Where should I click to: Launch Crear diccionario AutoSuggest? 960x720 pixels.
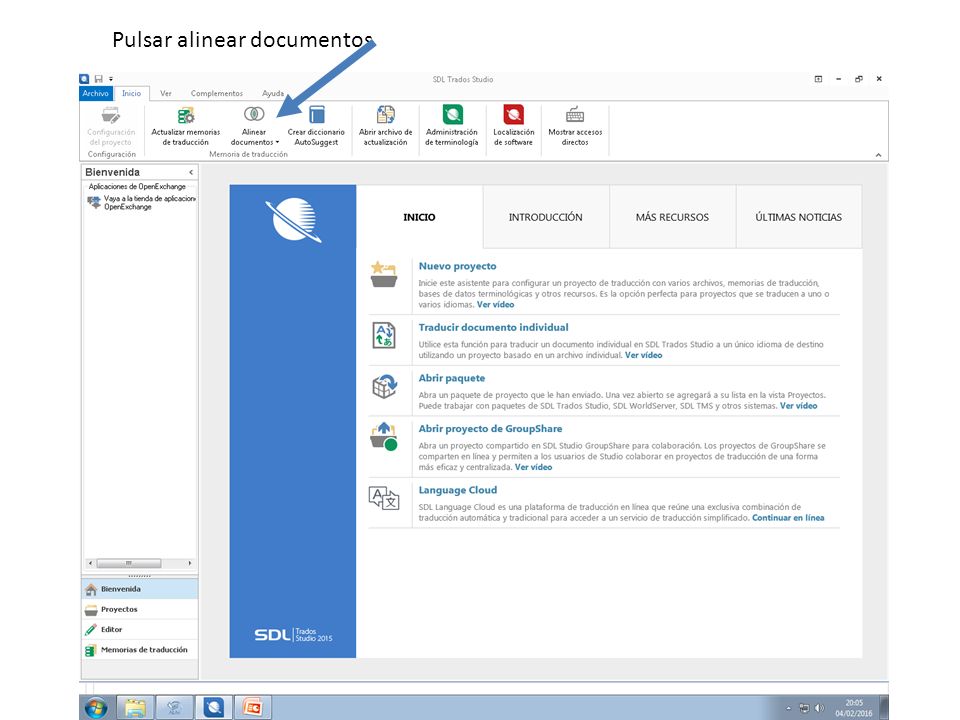pos(316,126)
